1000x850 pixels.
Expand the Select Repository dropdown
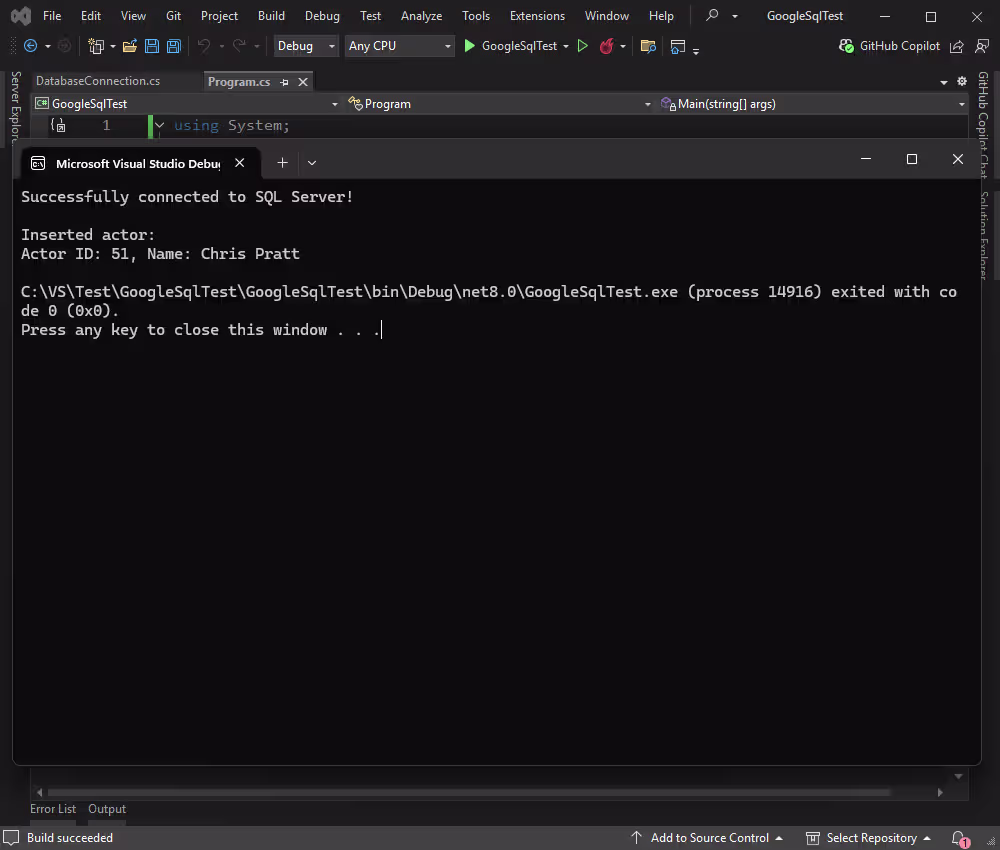(x=869, y=838)
